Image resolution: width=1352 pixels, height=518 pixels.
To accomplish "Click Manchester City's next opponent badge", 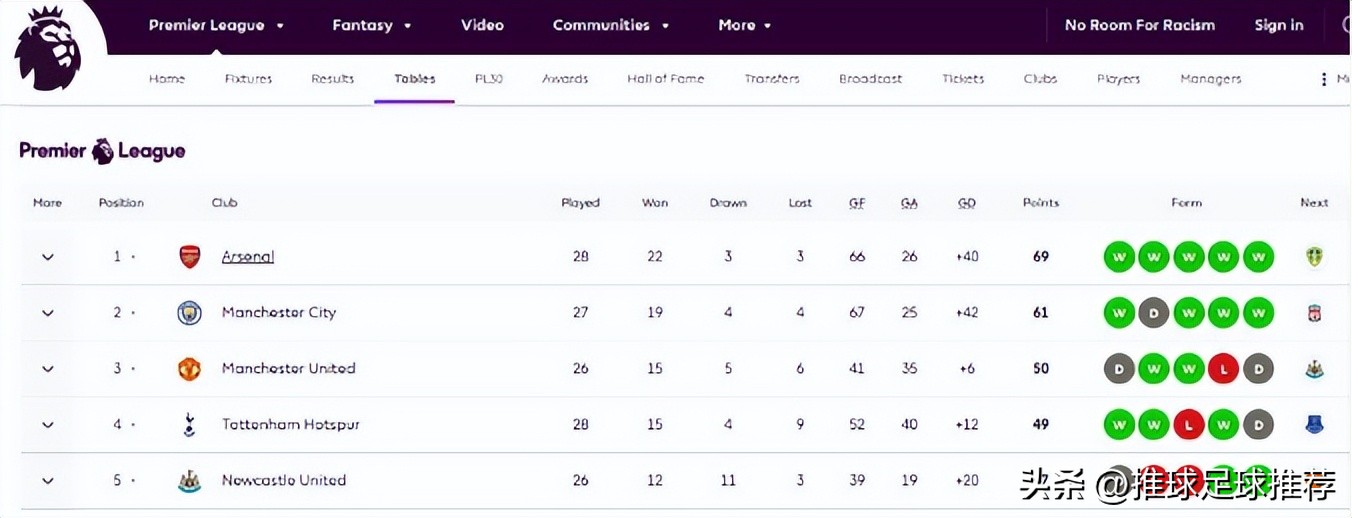I will (1314, 313).
